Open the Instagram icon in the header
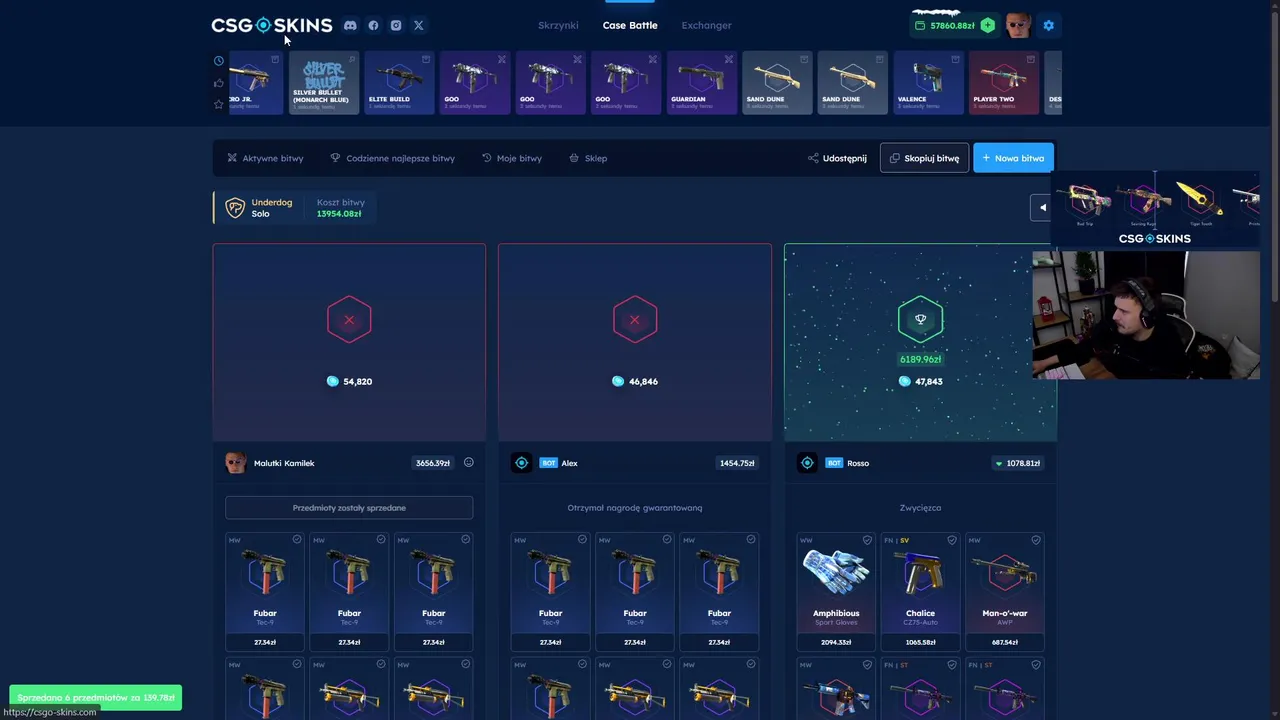The image size is (1280, 720). click(396, 25)
